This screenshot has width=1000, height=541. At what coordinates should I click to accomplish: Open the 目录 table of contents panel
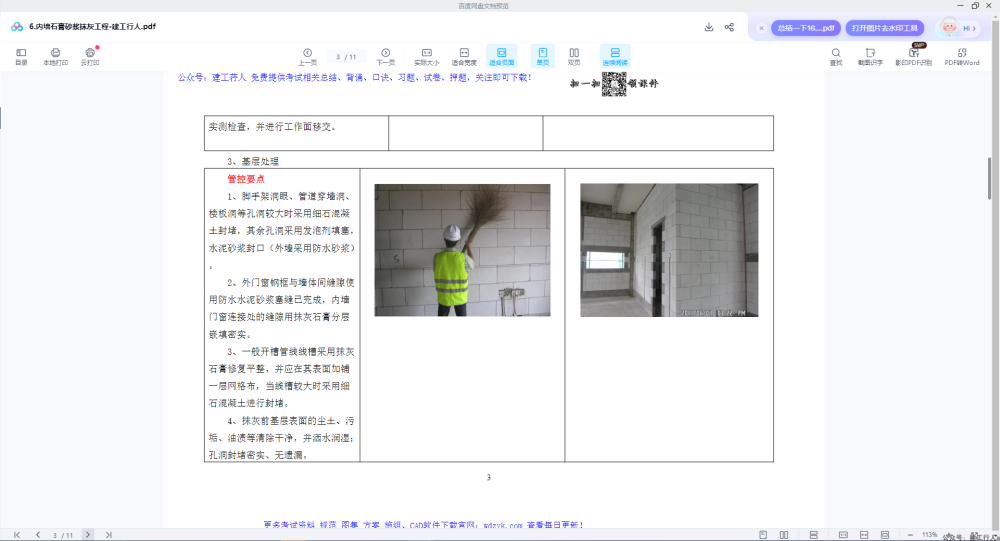pos(21,56)
